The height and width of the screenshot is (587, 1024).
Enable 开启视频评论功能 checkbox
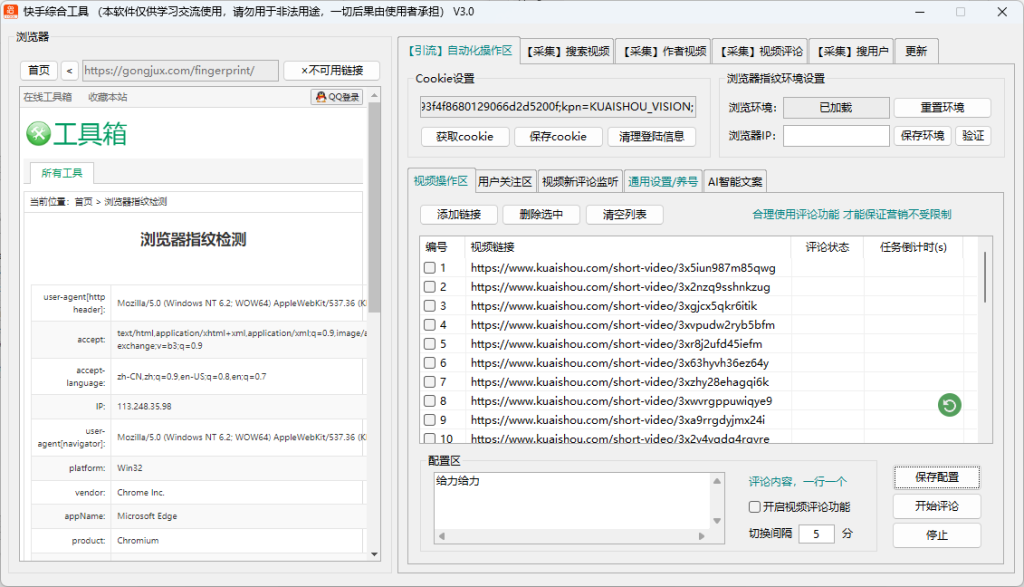pos(755,507)
